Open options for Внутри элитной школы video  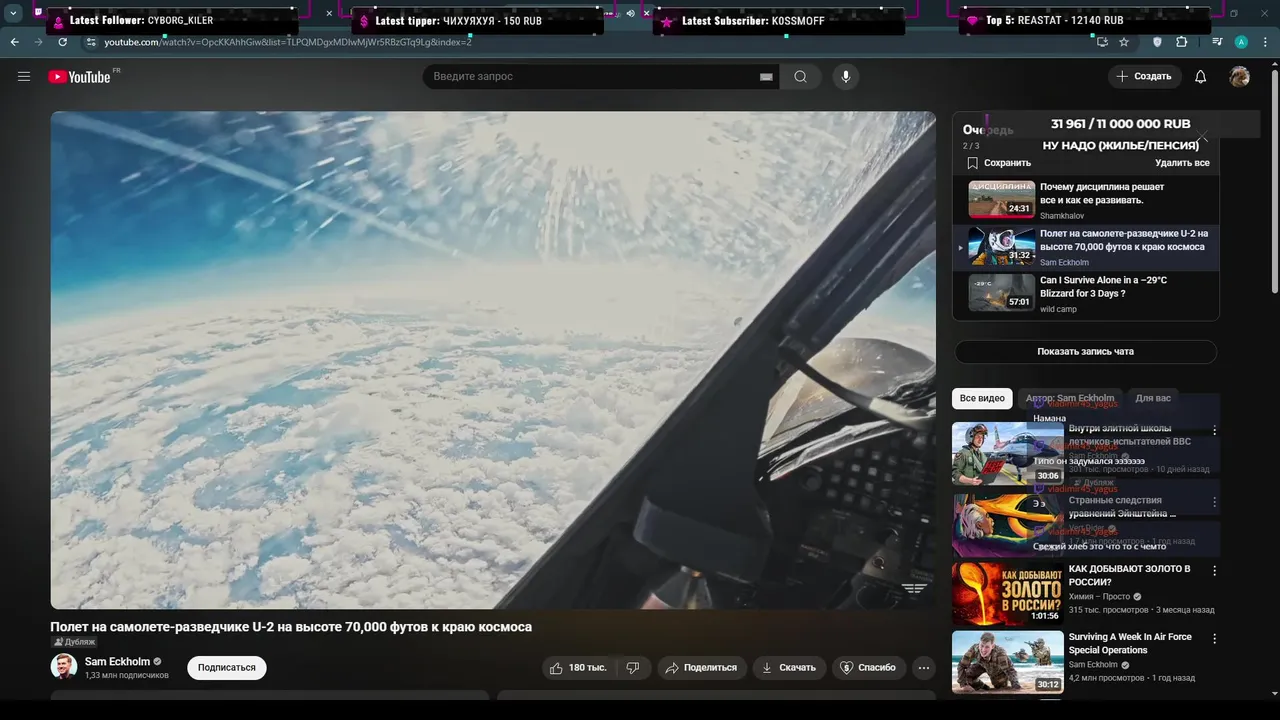1215,430
